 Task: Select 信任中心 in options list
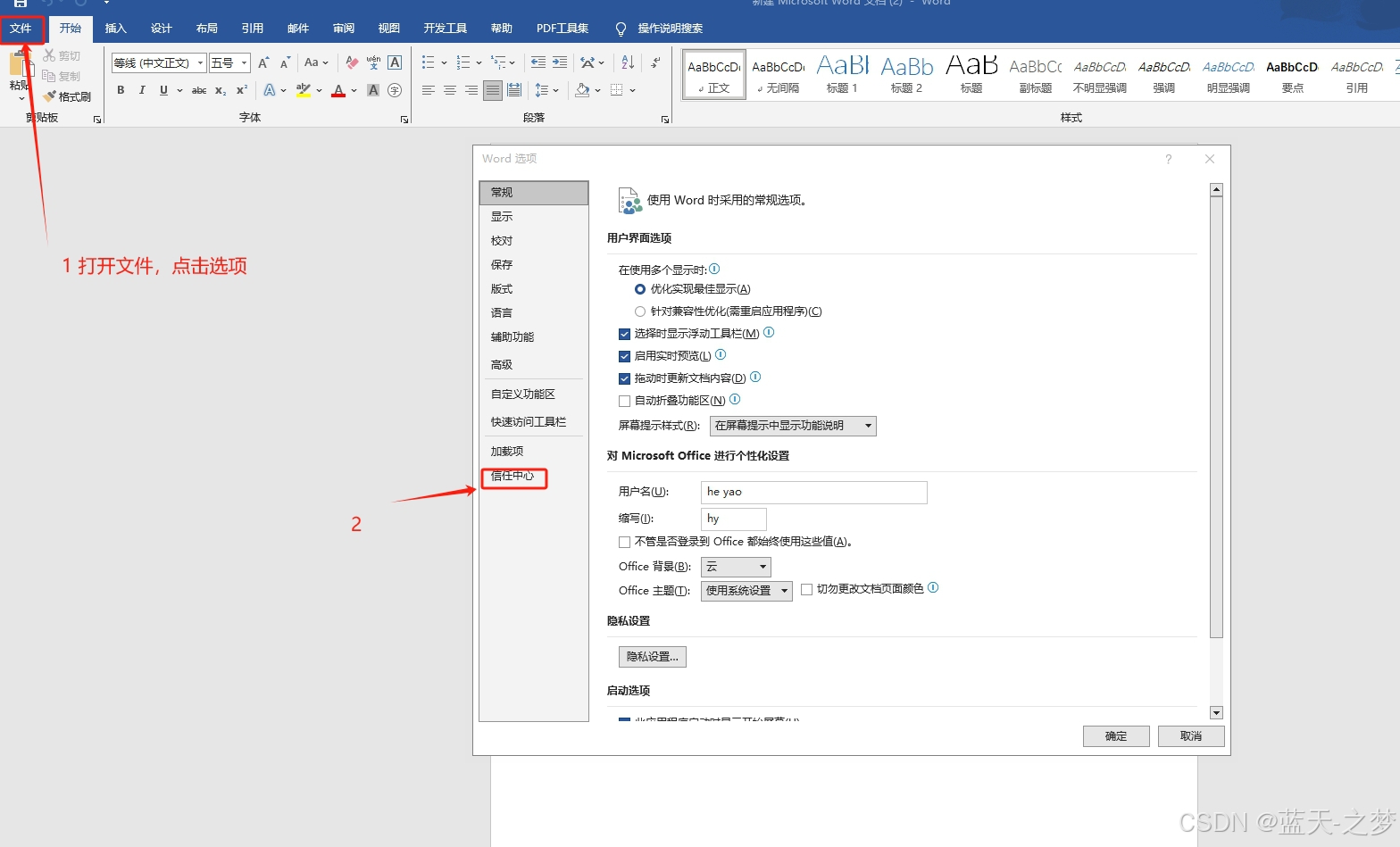[513, 477]
